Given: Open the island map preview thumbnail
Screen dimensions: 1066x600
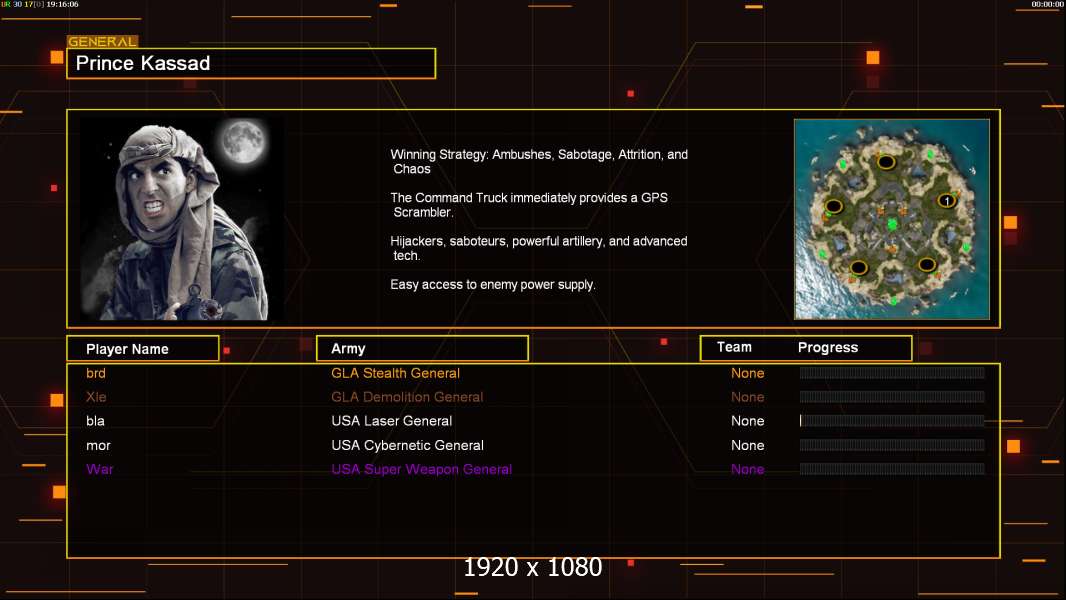Looking at the screenshot, I should tap(892, 219).
